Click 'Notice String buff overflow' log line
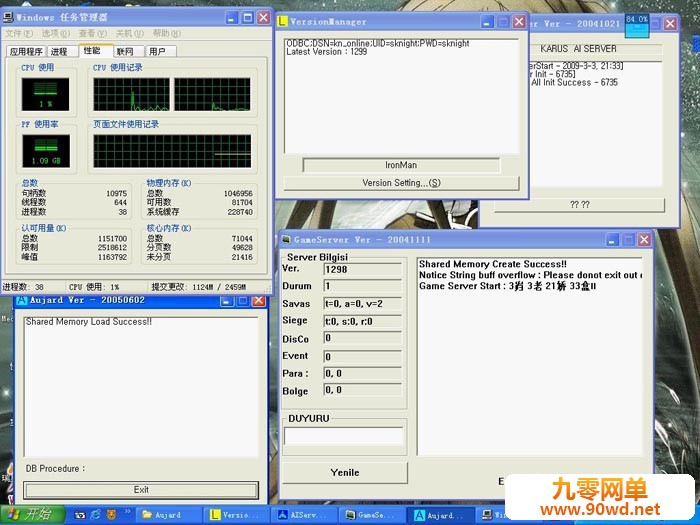 pyautogui.click(x=530, y=275)
